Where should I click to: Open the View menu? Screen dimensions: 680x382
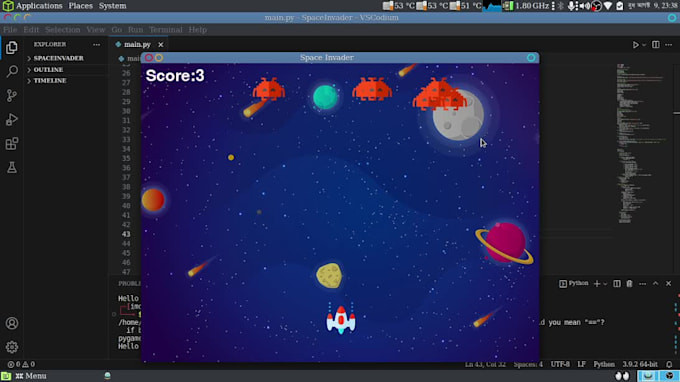95,29
